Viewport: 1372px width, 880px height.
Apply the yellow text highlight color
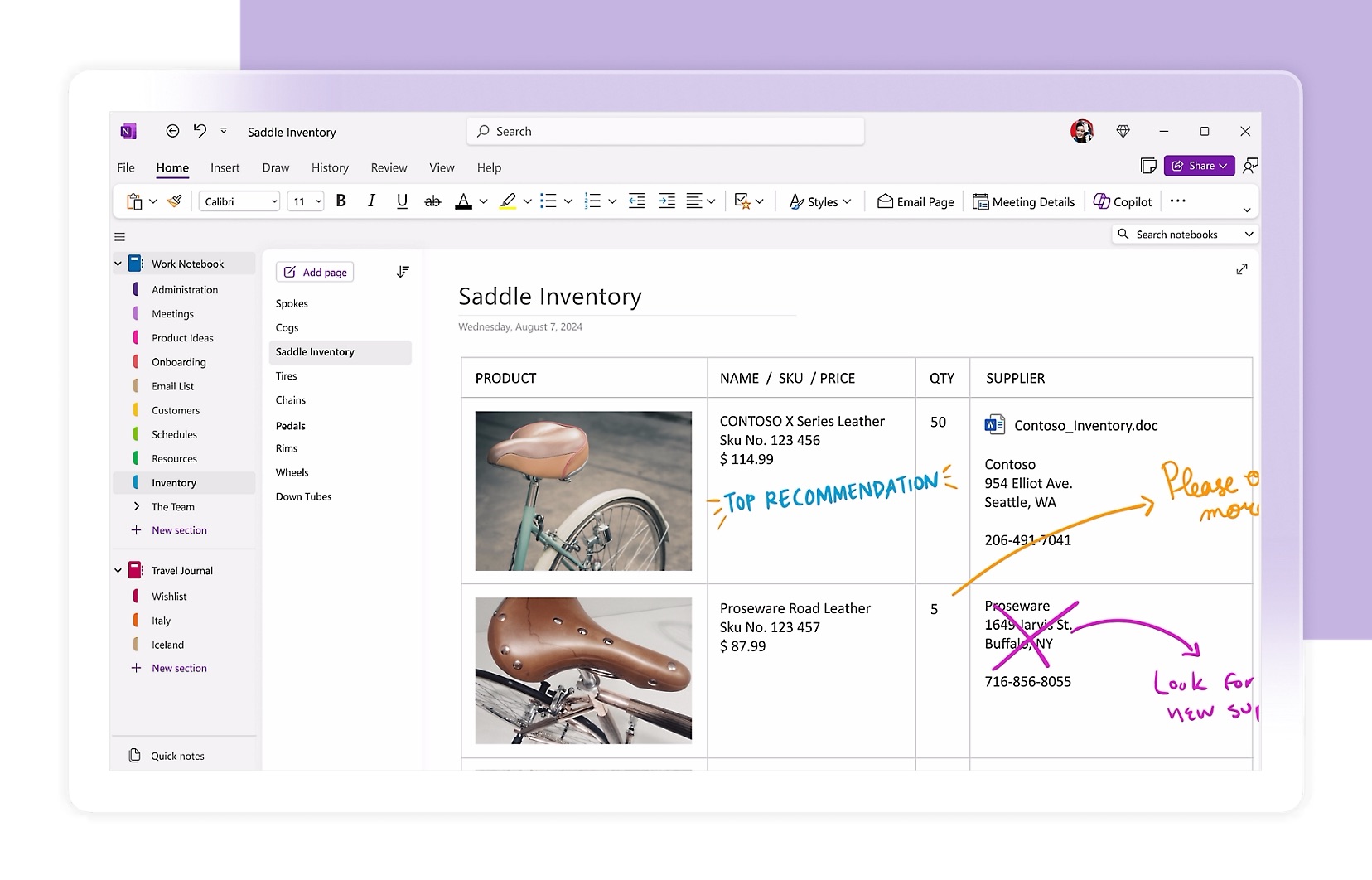pyautogui.click(x=508, y=201)
